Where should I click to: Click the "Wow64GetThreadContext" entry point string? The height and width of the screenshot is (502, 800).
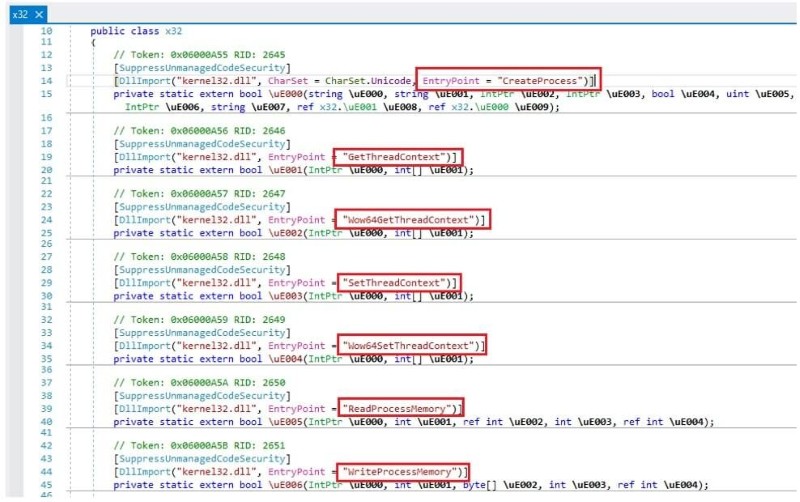pyautogui.click(x=410, y=220)
